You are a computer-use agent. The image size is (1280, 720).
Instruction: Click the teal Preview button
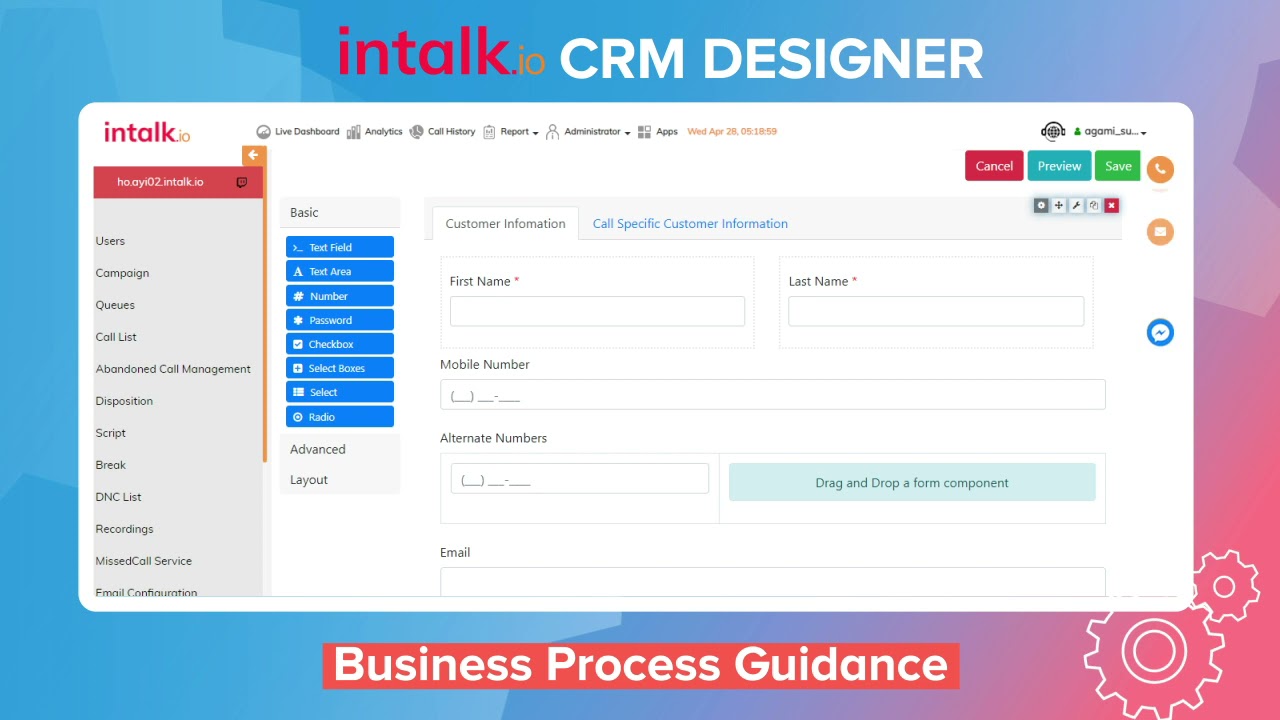[1059, 166]
